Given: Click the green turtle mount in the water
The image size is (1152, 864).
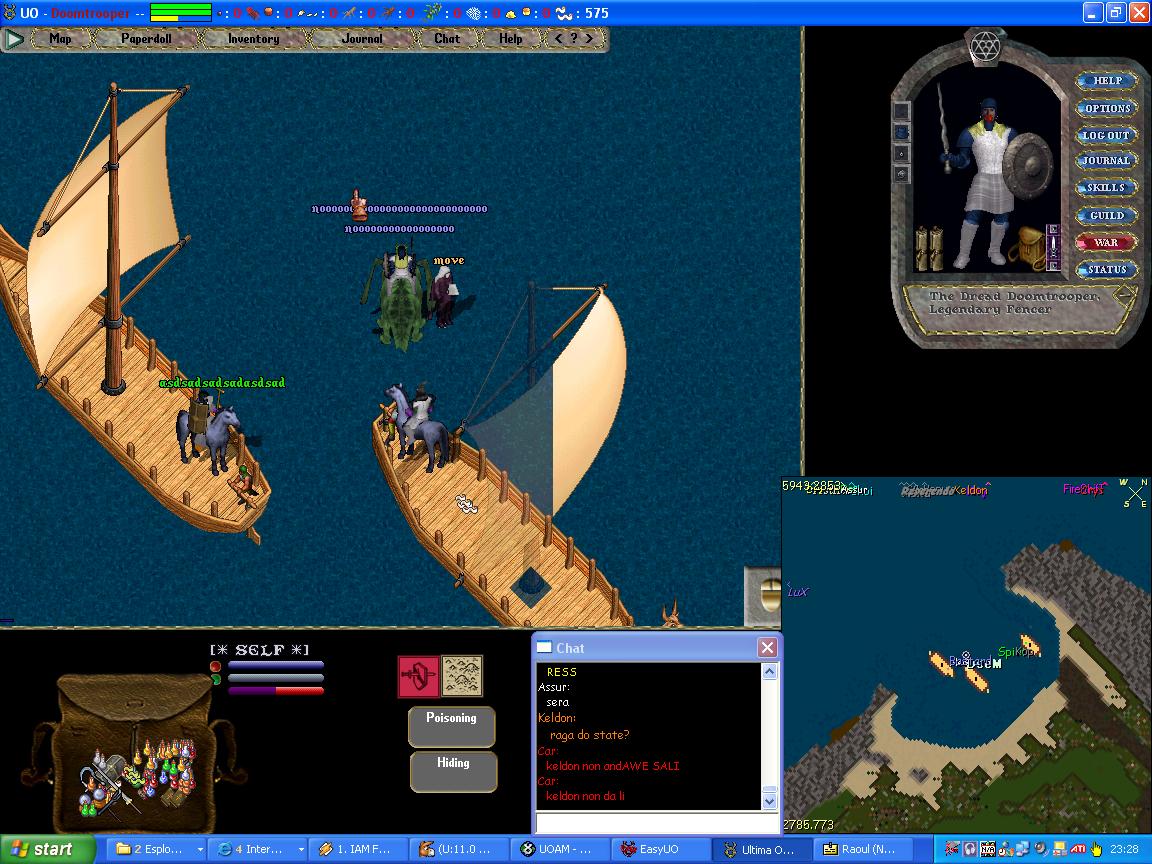Looking at the screenshot, I should (x=400, y=309).
